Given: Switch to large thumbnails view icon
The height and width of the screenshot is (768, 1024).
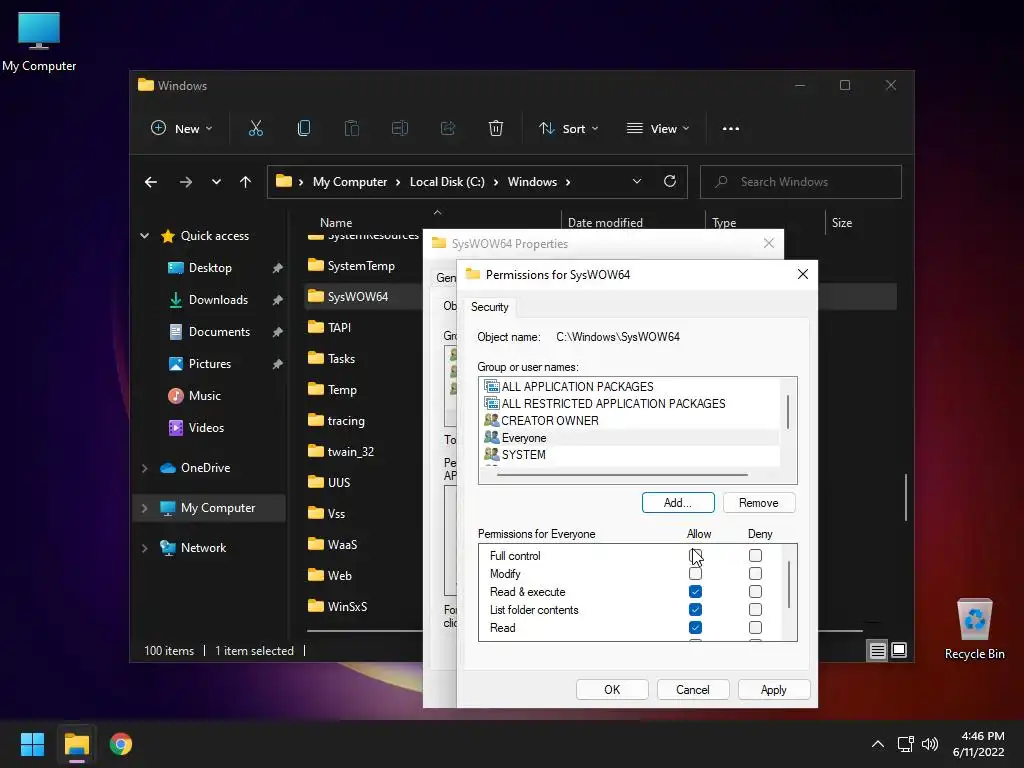Looking at the screenshot, I should point(899,650).
